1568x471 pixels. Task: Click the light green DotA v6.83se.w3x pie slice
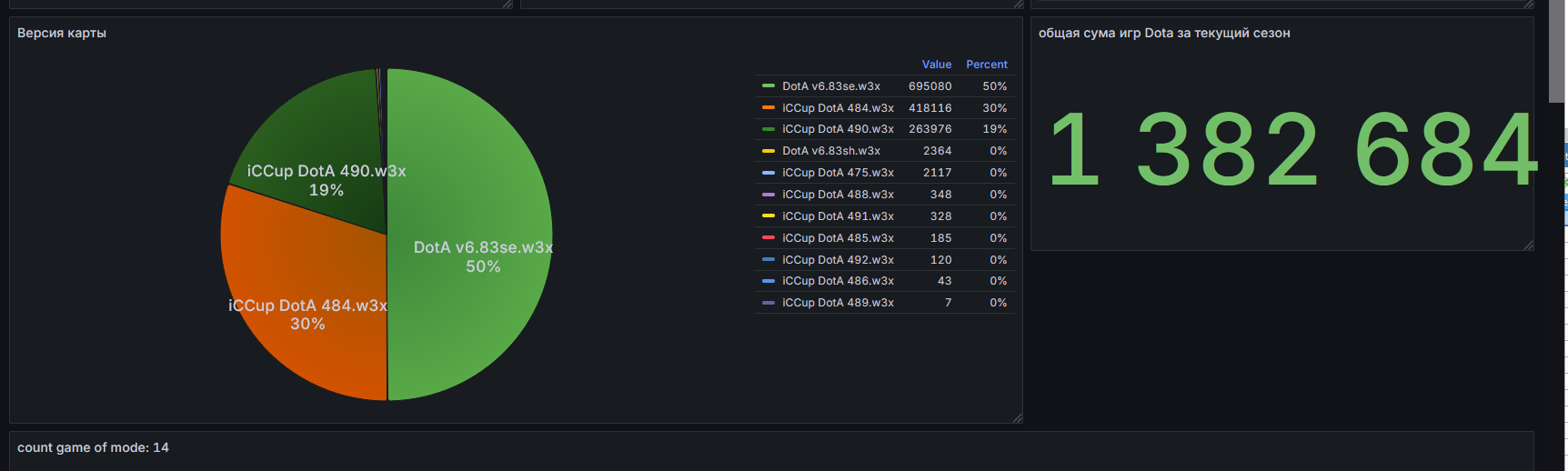(473, 182)
